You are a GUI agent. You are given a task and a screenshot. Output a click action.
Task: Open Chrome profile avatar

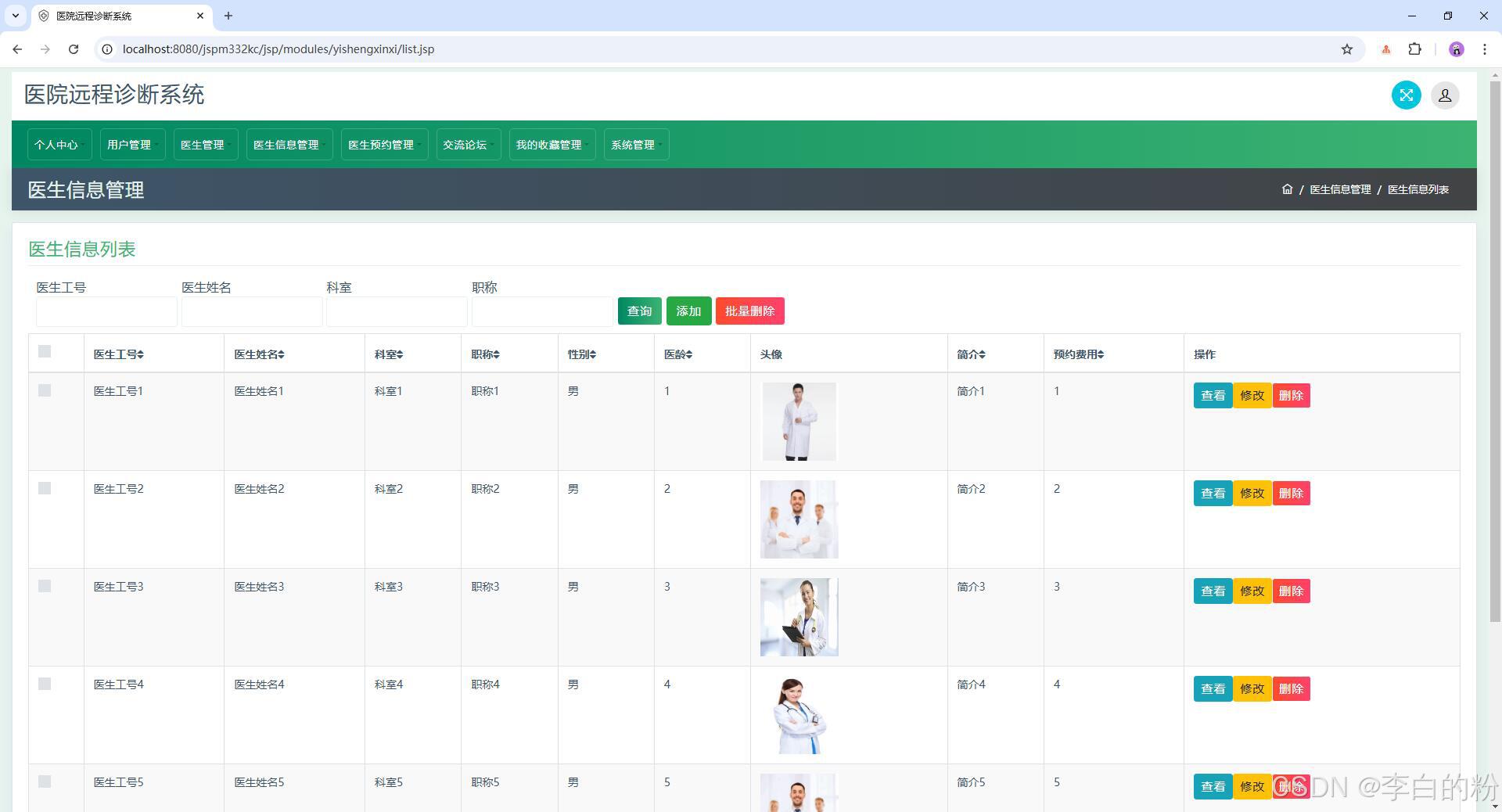click(x=1456, y=49)
